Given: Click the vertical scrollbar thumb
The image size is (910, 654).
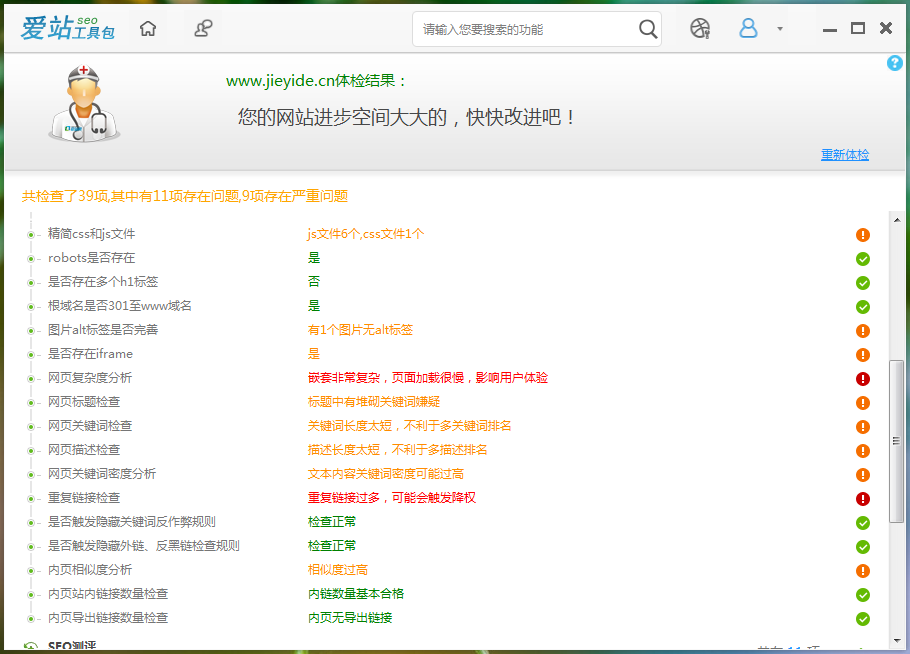Looking at the screenshot, I should coord(896,445).
